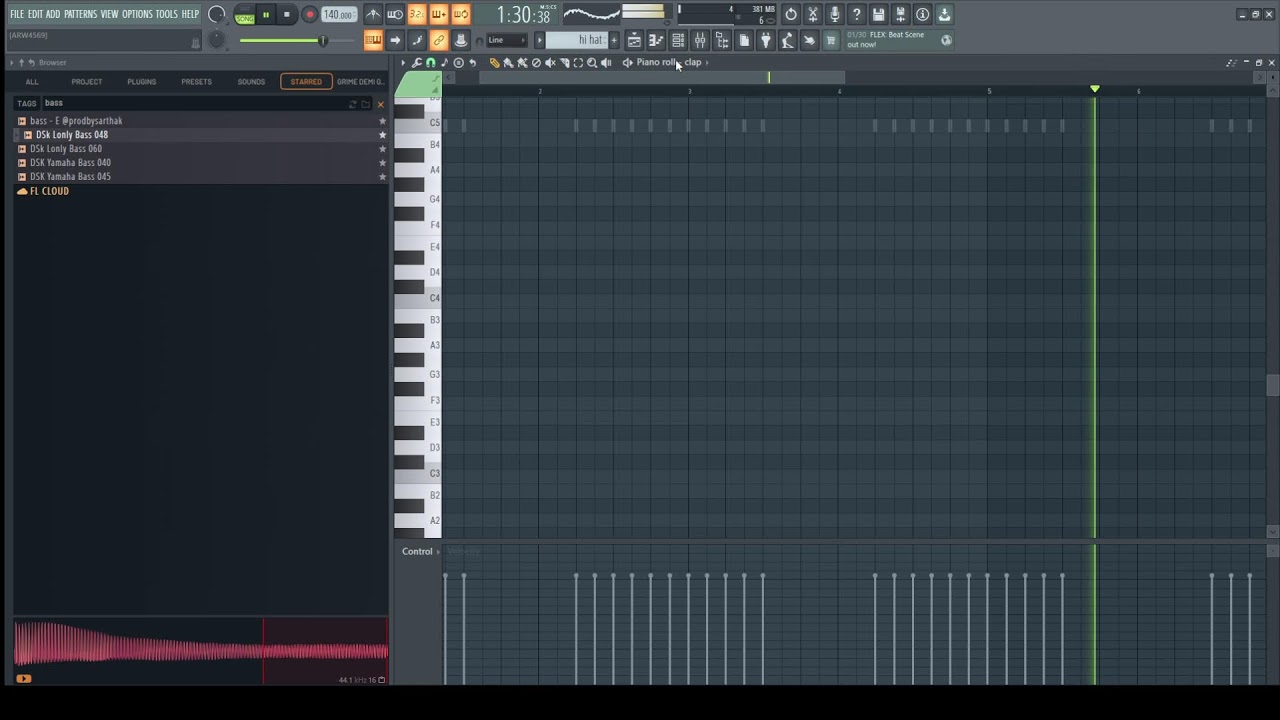Select the piano roll draw pencil tool
The width and height of the screenshot is (1280, 720).
pos(494,62)
